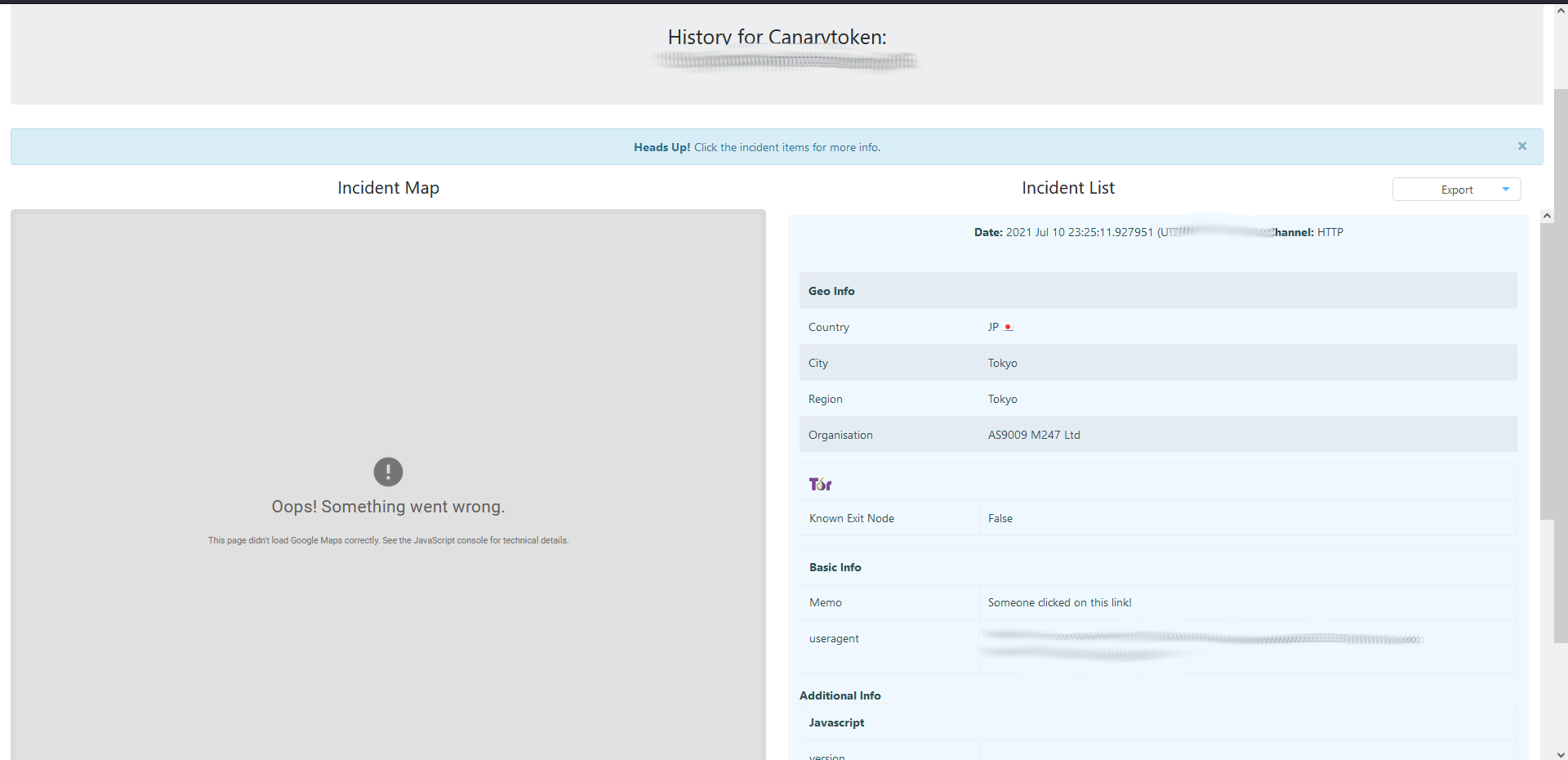Click the Japan flag icon
Viewport: 1568px width, 760px height.
pyautogui.click(x=1009, y=327)
